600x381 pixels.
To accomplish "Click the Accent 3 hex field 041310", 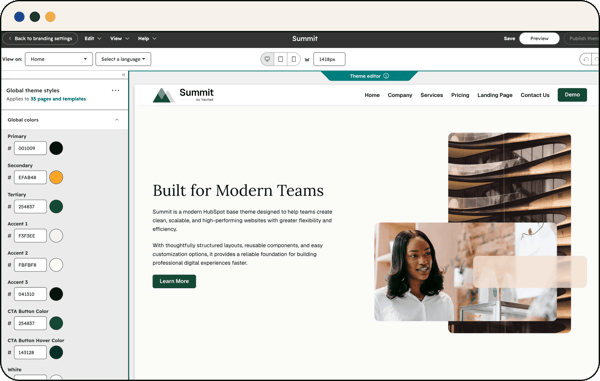I will [30, 294].
